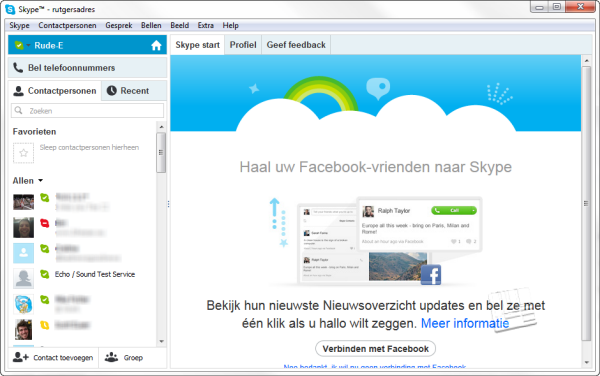Click the Echo / Sound Test Service avatar
The image size is (600, 376).
point(23,278)
